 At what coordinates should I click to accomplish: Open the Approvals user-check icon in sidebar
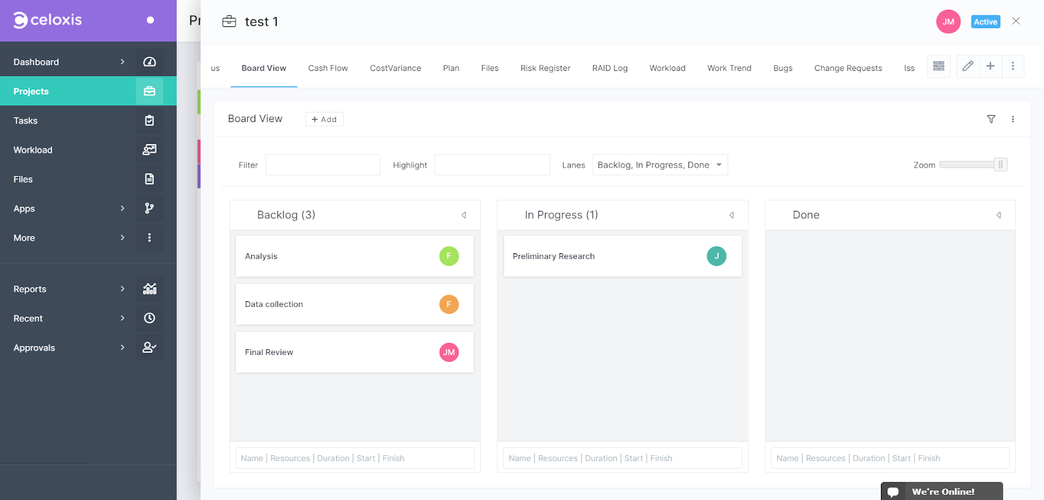150,348
